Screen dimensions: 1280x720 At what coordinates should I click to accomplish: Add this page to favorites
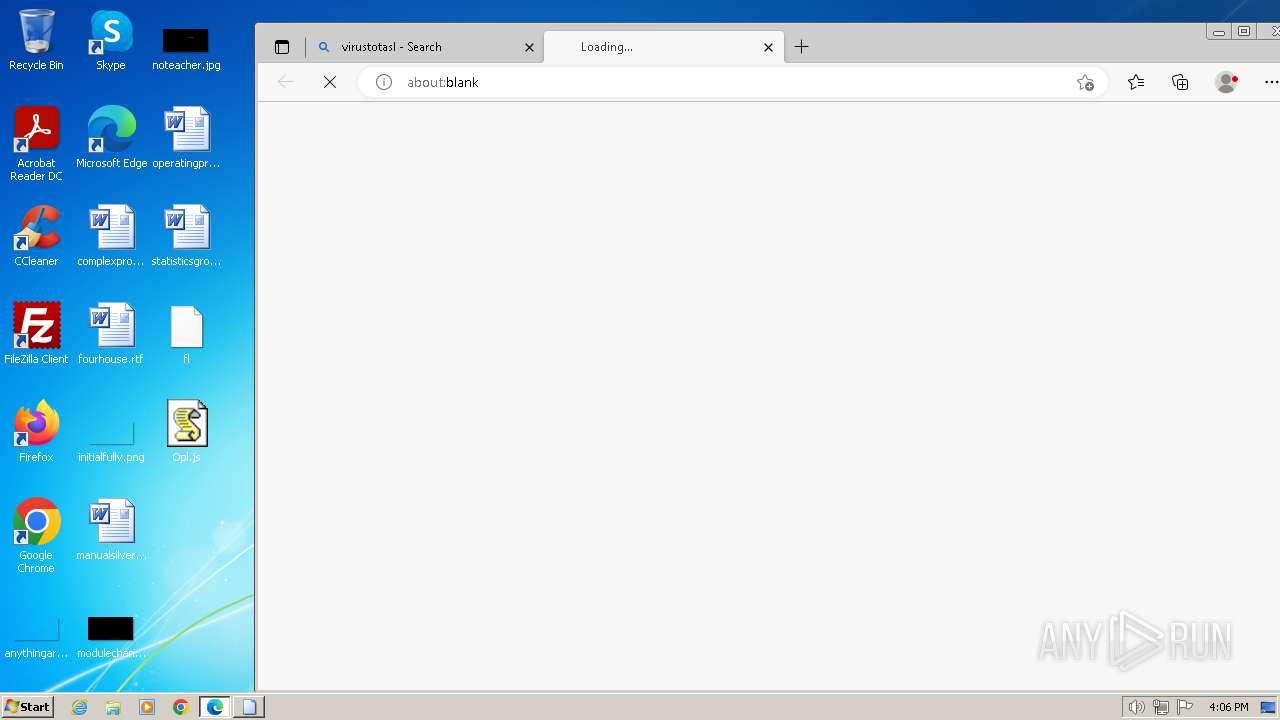[x=1085, y=82]
